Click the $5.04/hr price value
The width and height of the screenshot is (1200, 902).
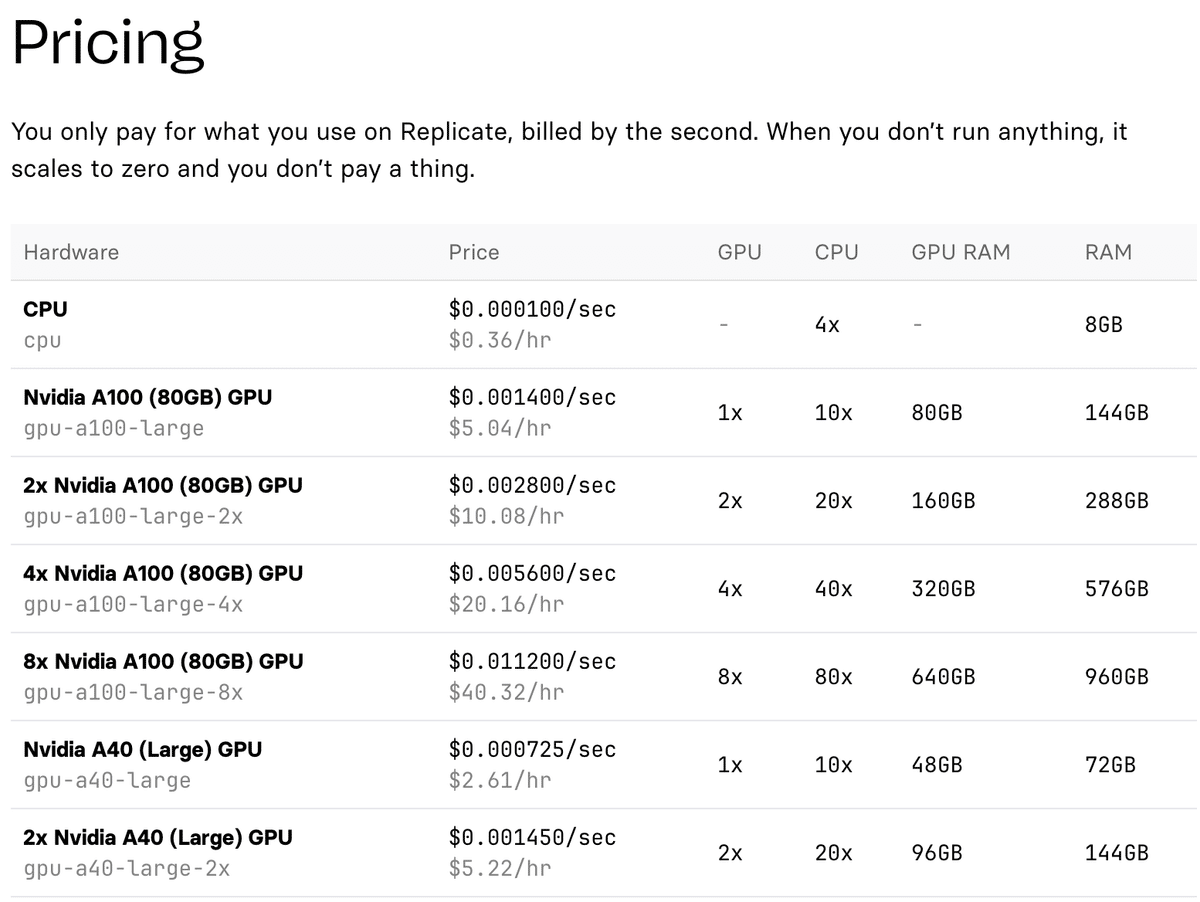(500, 428)
